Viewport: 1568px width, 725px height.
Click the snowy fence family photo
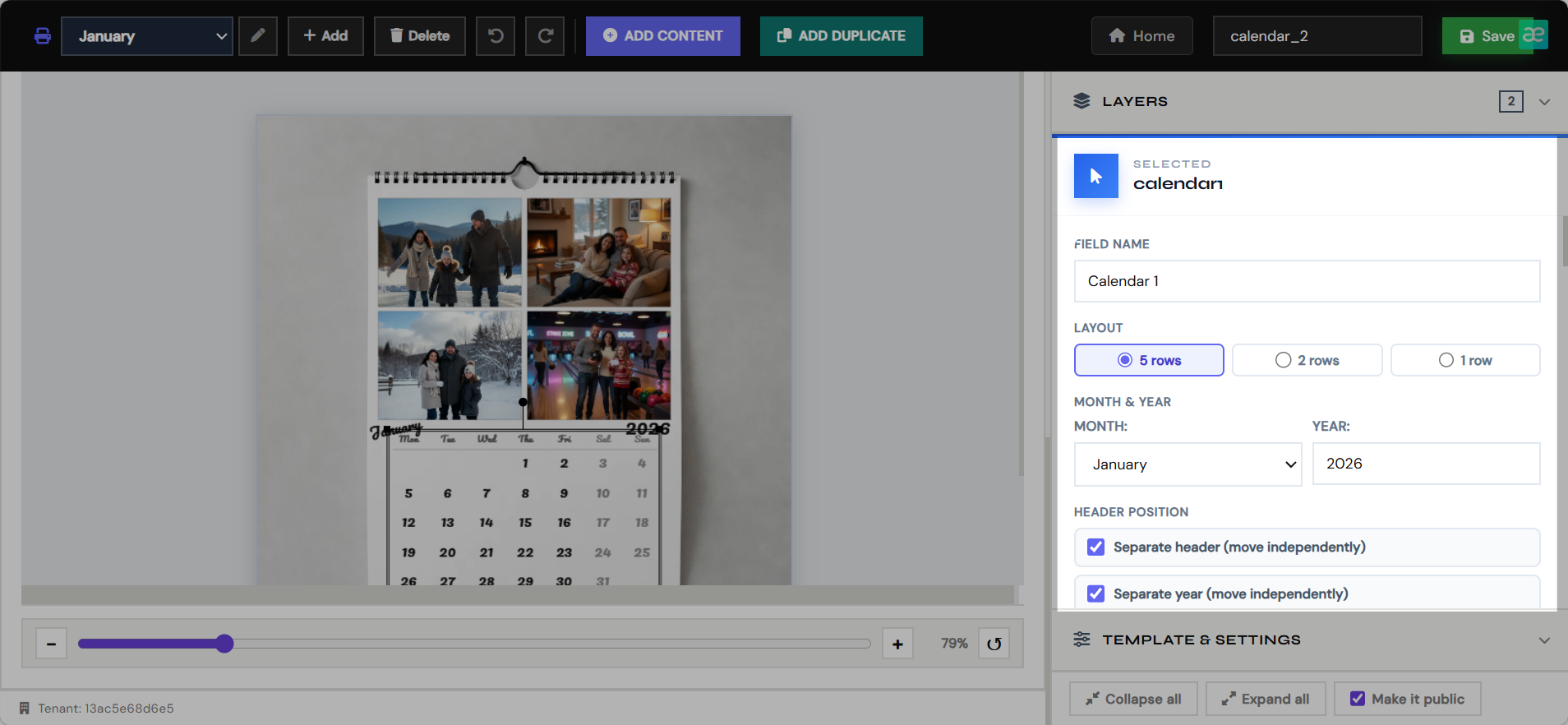(450, 366)
